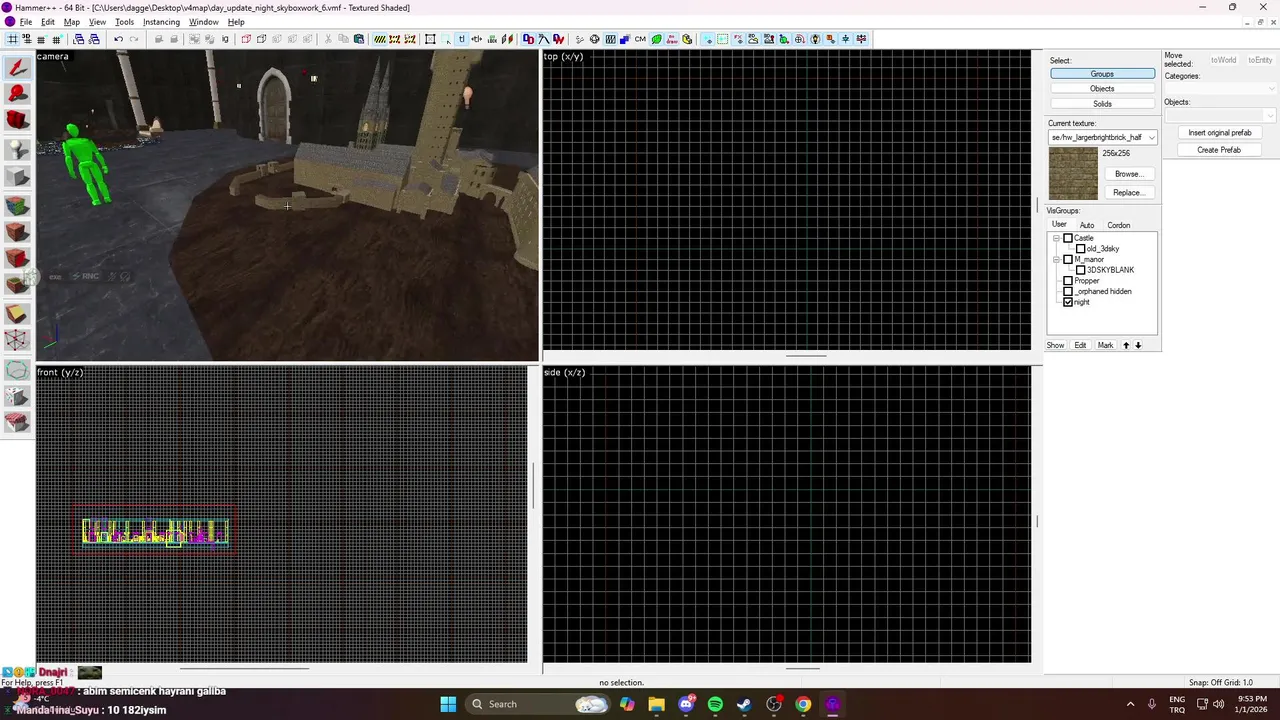
Task: Switch to the User visgroups tab
Action: click(1059, 224)
